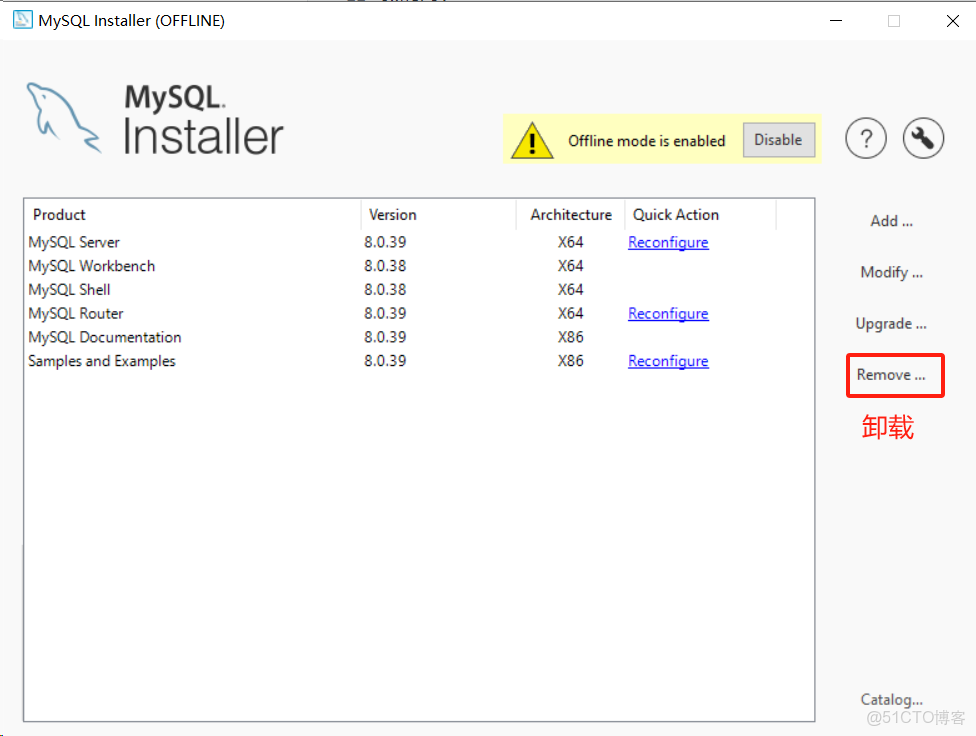976x736 pixels.
Task: Select the MySQL Shell row
Action: point(69,289)
